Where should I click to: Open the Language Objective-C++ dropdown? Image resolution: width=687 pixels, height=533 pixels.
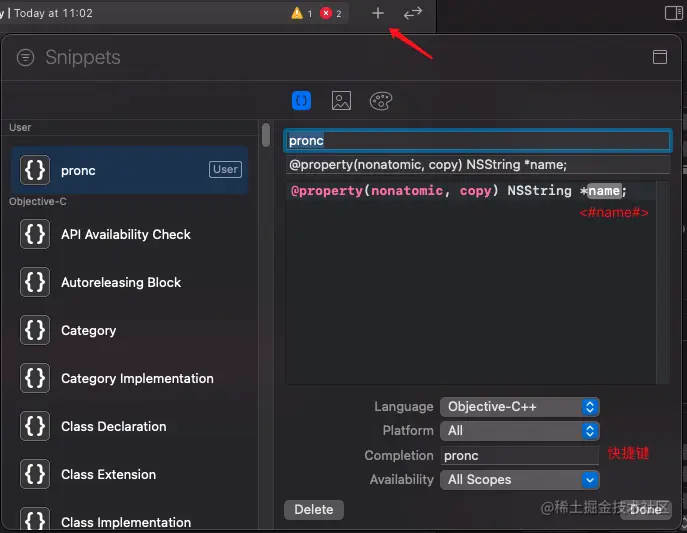coord(520,407)
